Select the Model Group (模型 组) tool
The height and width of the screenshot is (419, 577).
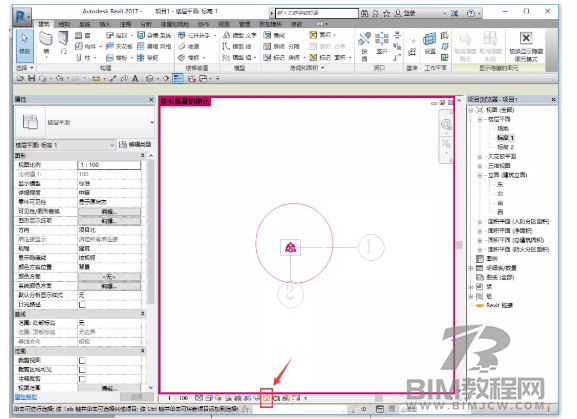pyautogui.click(x=239, y=57)
